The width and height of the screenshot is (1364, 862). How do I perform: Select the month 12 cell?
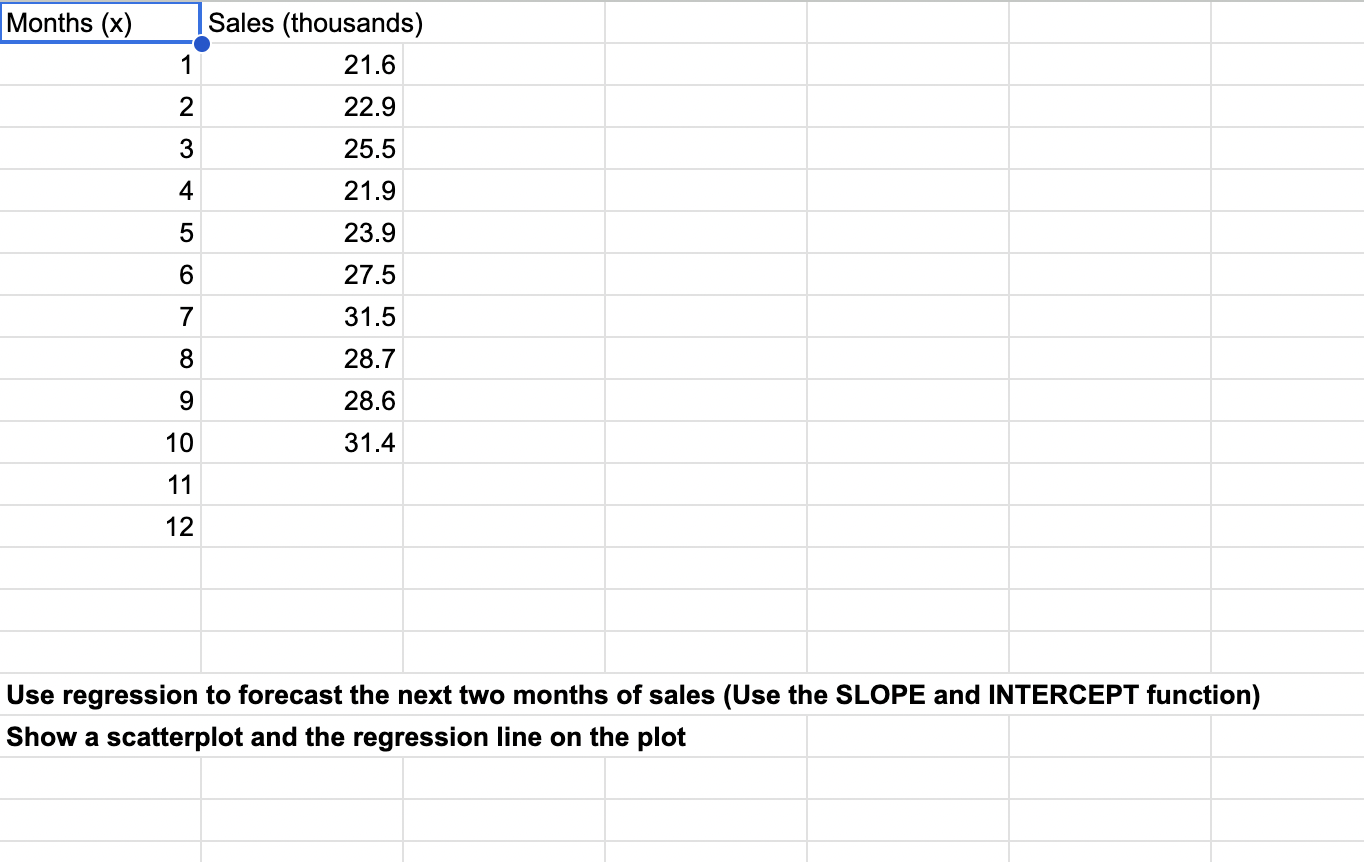pos(100,526)
